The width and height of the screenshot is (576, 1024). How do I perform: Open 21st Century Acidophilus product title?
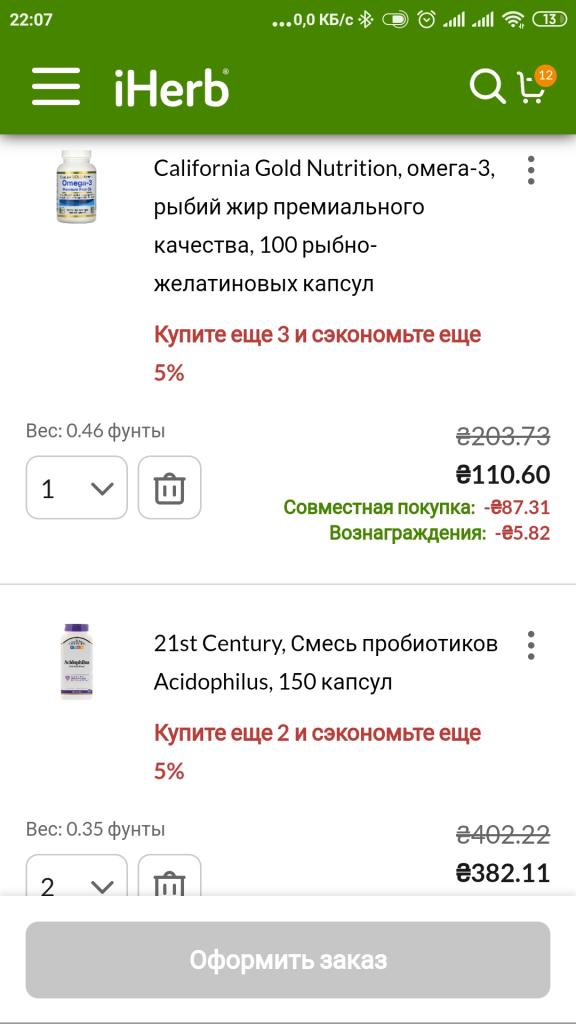[326, 664]
